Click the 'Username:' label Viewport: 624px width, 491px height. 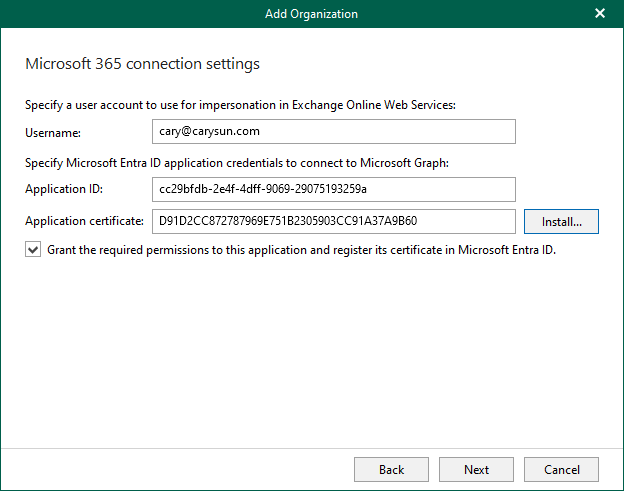pyautogui.click(x=53, y=132)
